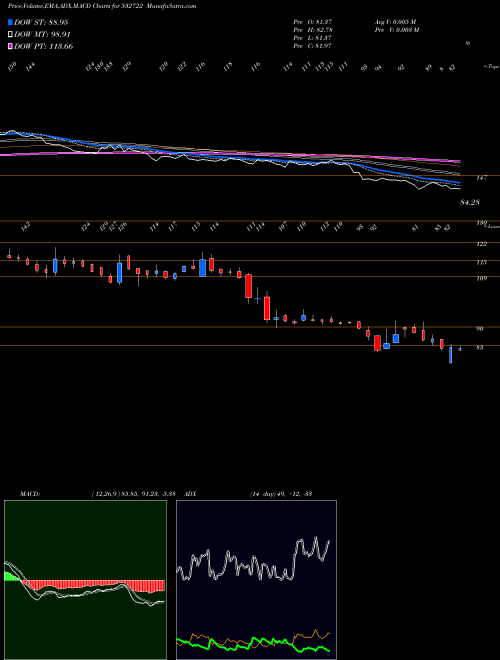Screen dimensions: 500x660
Task: Click the magenta DOW PT legend swatch
Action: 10,46
